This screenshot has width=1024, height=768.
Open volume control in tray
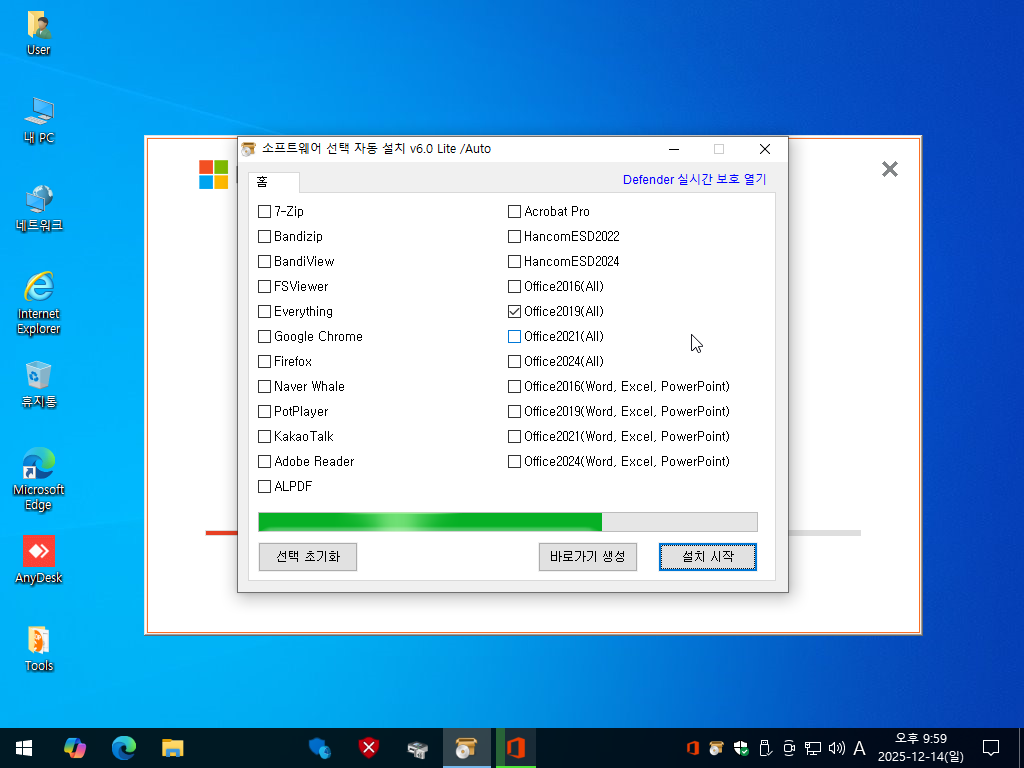(x=836, y=748)
